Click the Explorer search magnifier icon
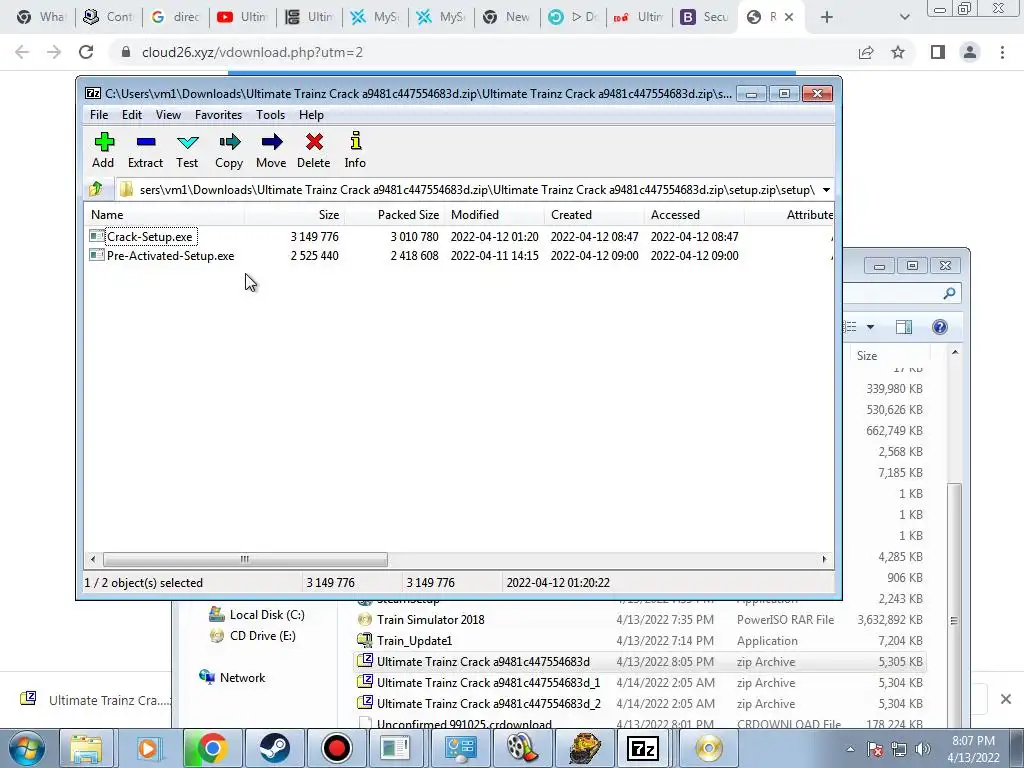 (949, 294)
